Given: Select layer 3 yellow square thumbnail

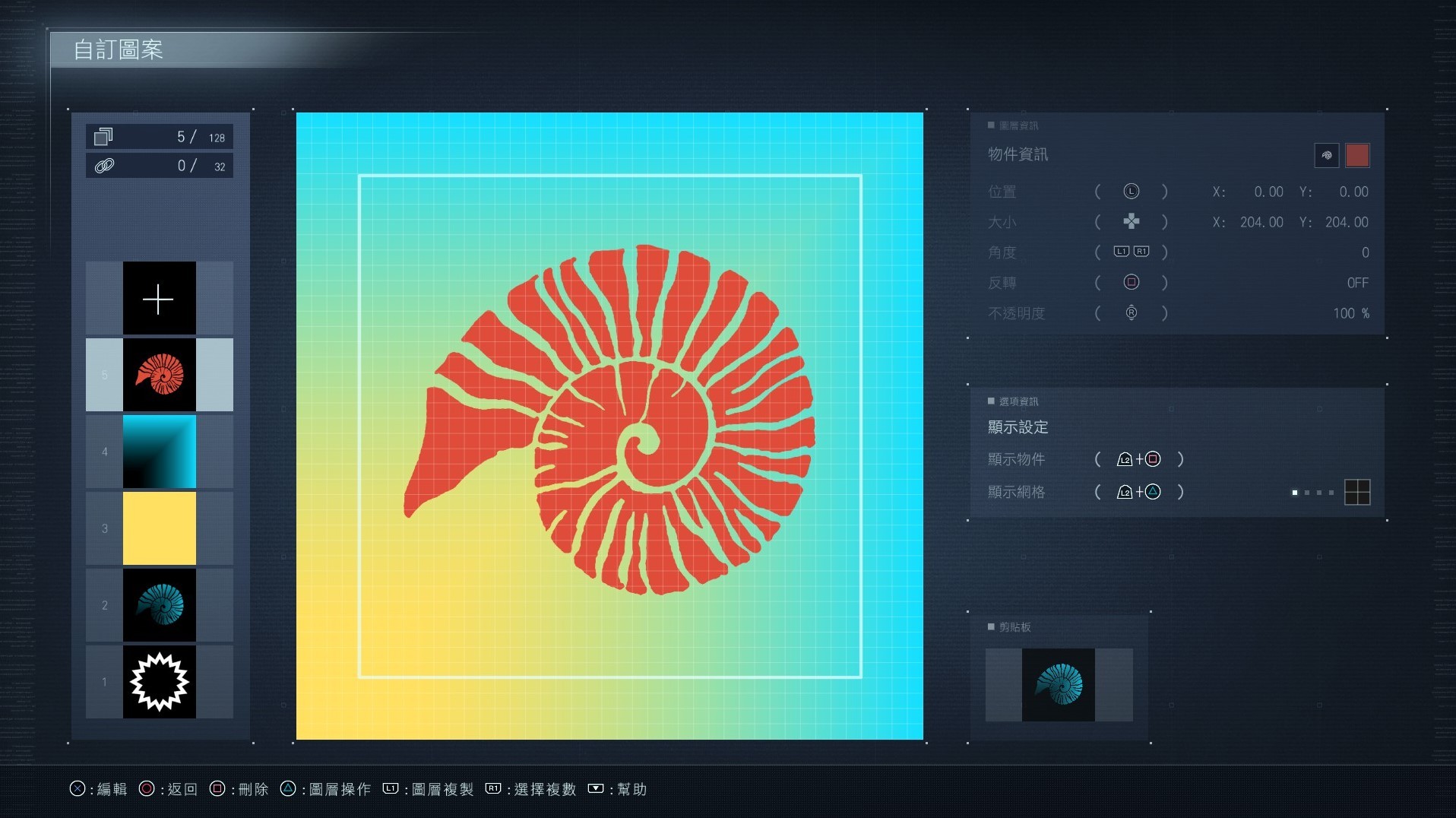Looking at the screenshot, I should (x=159, y=528).
